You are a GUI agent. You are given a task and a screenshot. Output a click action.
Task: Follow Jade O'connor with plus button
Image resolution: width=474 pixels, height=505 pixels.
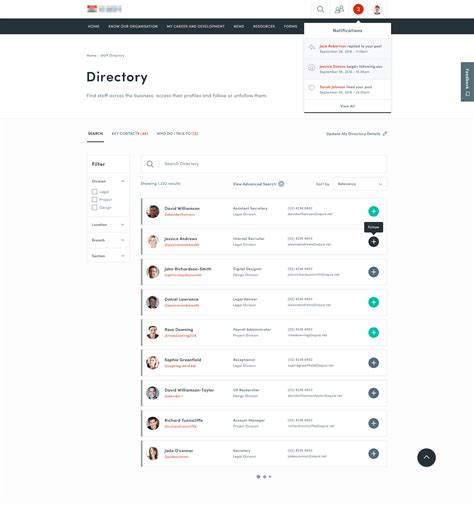click(x=373, y=454)
